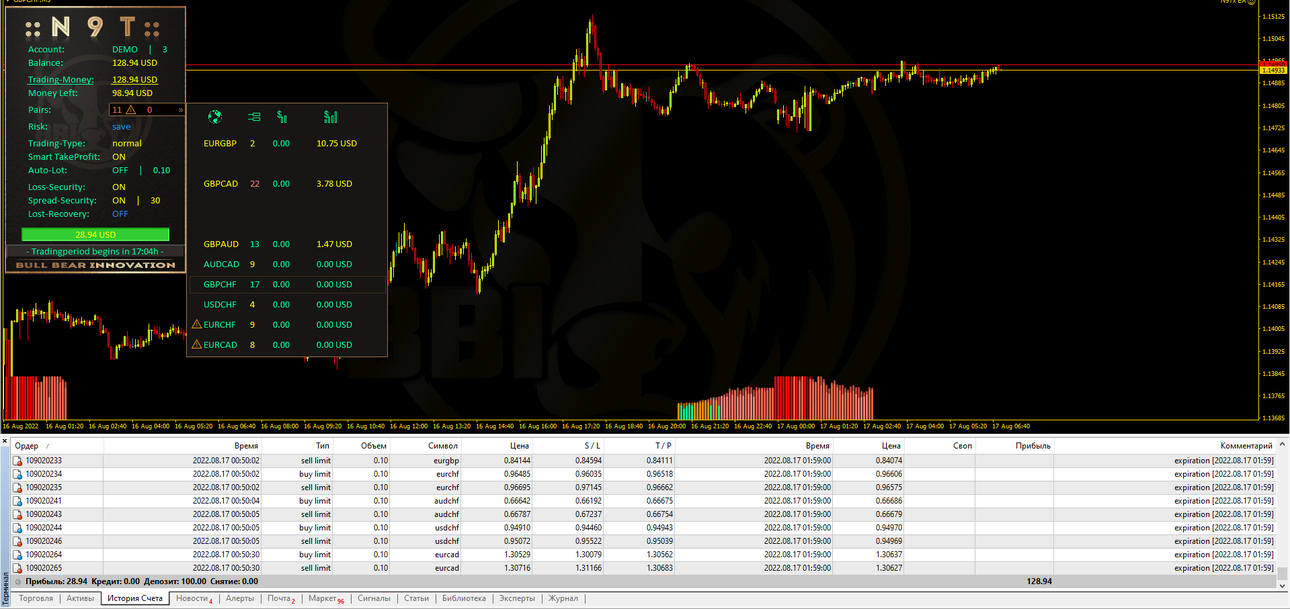This screenshot has width=1290, height=609.
Task: Collapse the pairs list with » arrow
Action: click(x=181, y=109)
